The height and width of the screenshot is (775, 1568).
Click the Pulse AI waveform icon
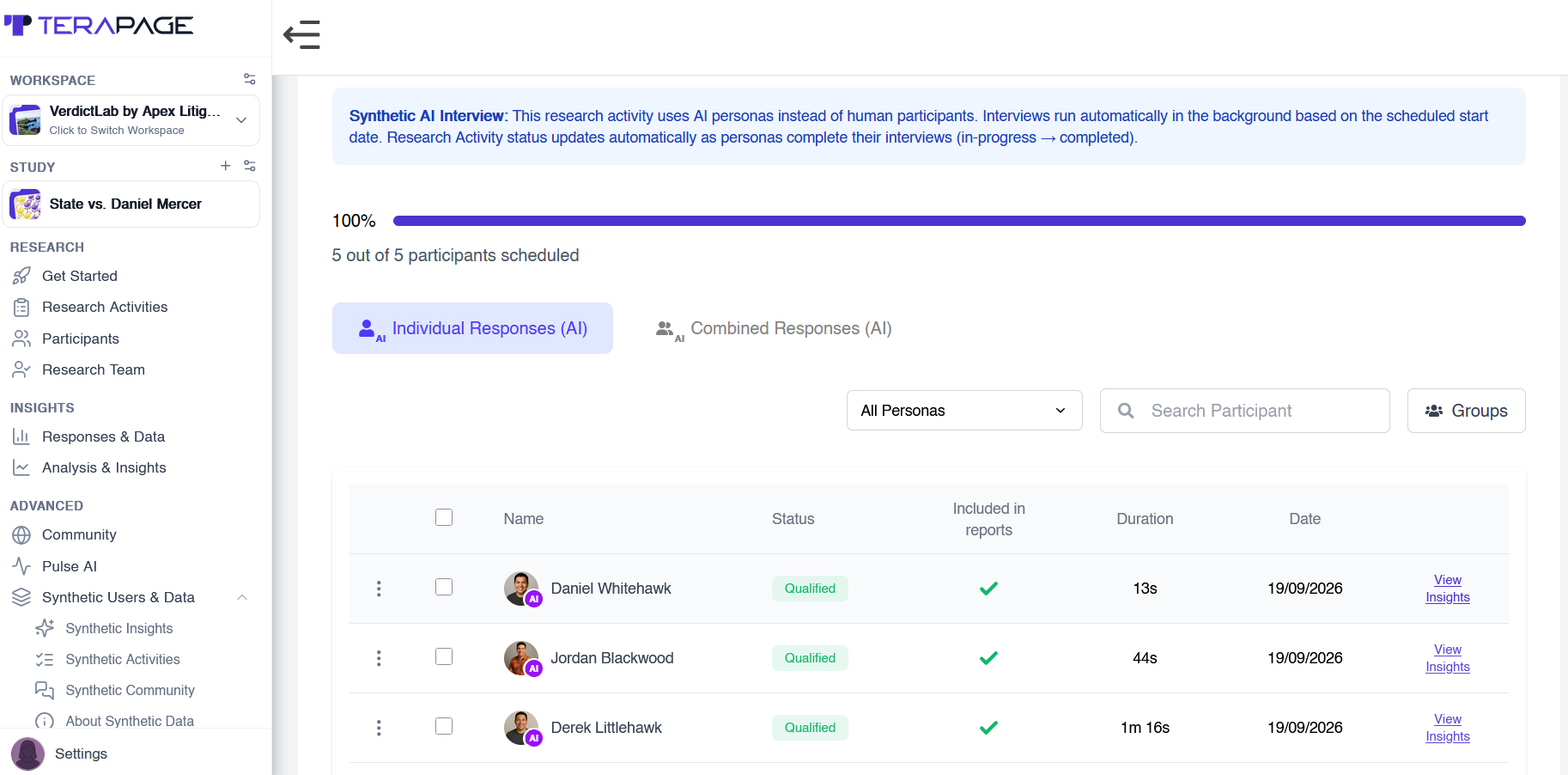[21, 566]
